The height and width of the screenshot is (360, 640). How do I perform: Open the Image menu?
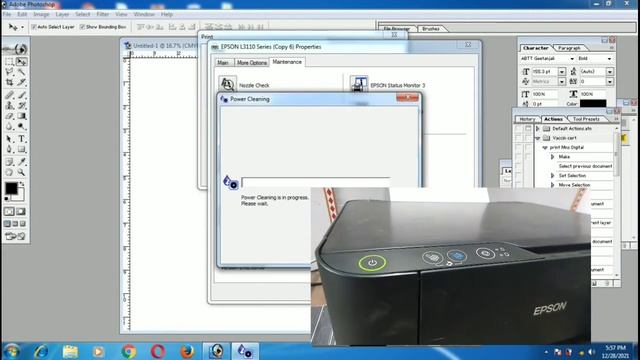click(x=41, y=14)
